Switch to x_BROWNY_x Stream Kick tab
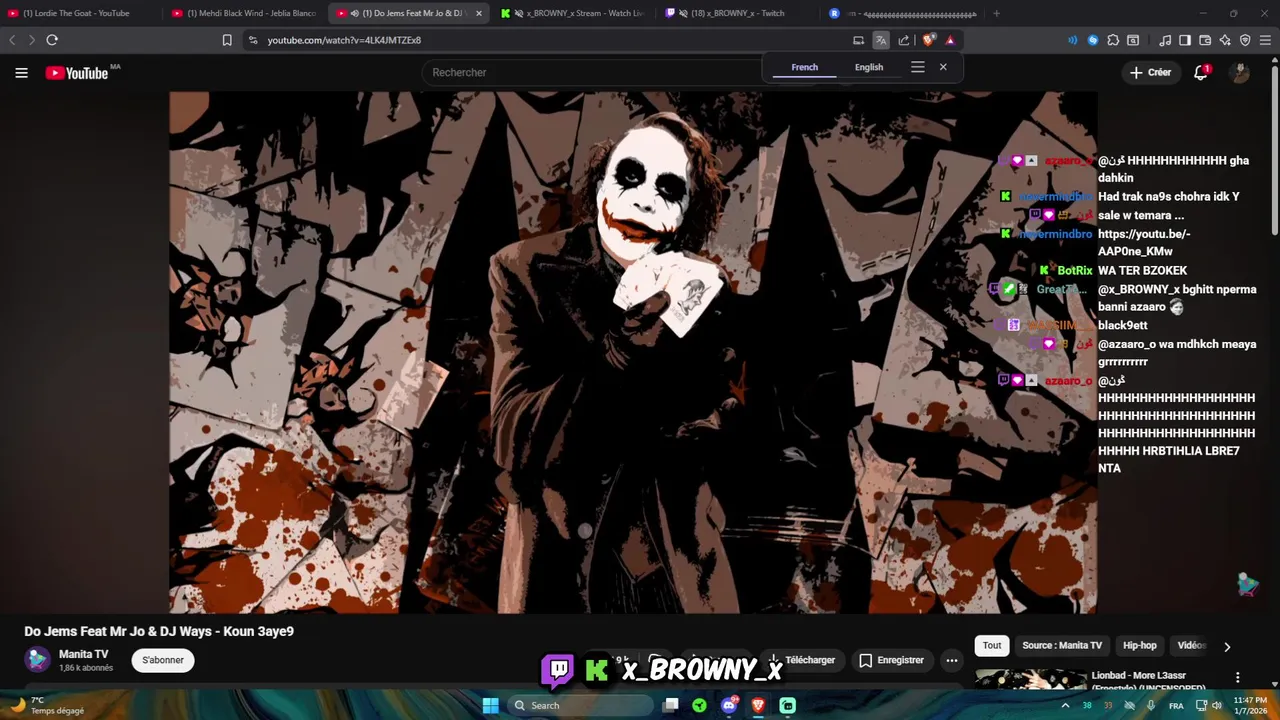This screenshot has width=1280, height=720. 572,13
